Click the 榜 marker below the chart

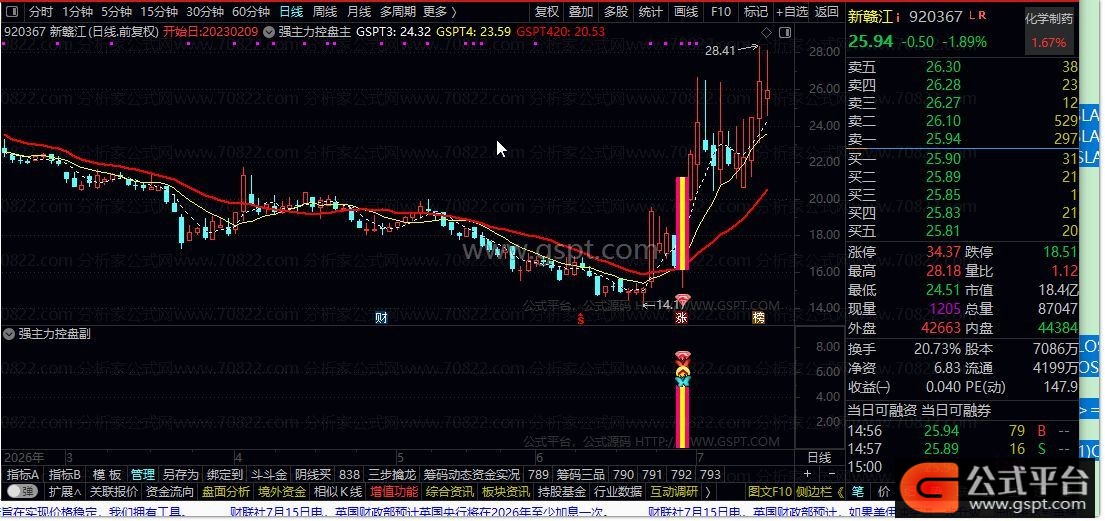(758, 318)
